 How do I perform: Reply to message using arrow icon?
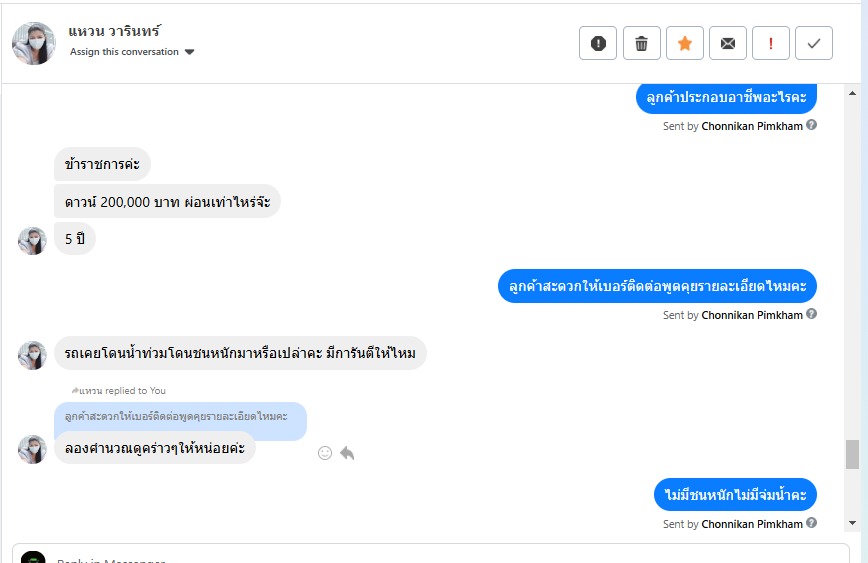tap(347, 453)
